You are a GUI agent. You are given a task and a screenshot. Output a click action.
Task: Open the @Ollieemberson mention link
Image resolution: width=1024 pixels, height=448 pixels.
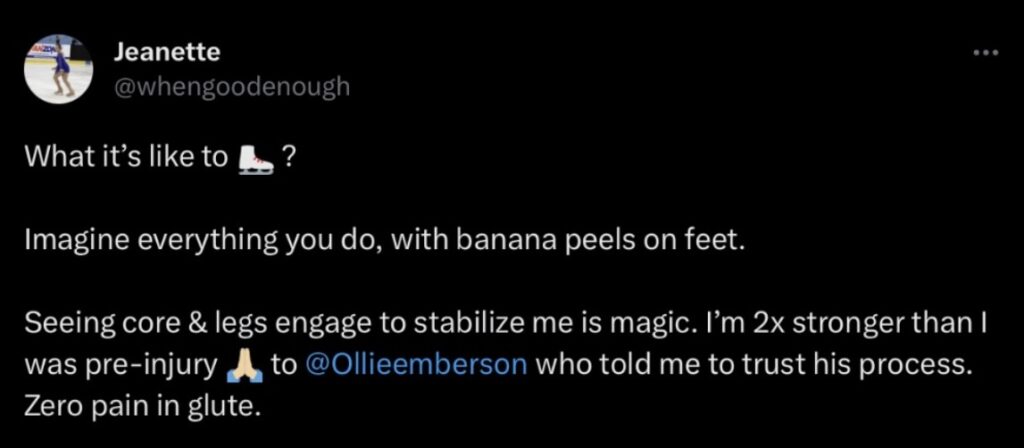tap(413, 363)
